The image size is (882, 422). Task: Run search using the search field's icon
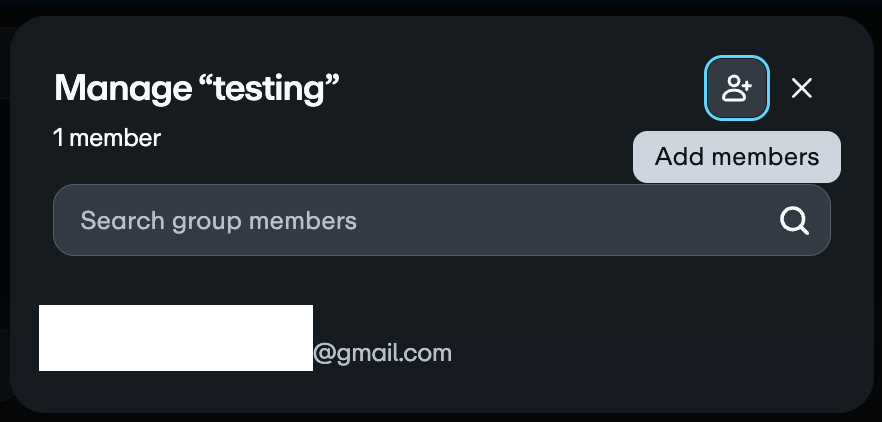click(x=794, y=220)
